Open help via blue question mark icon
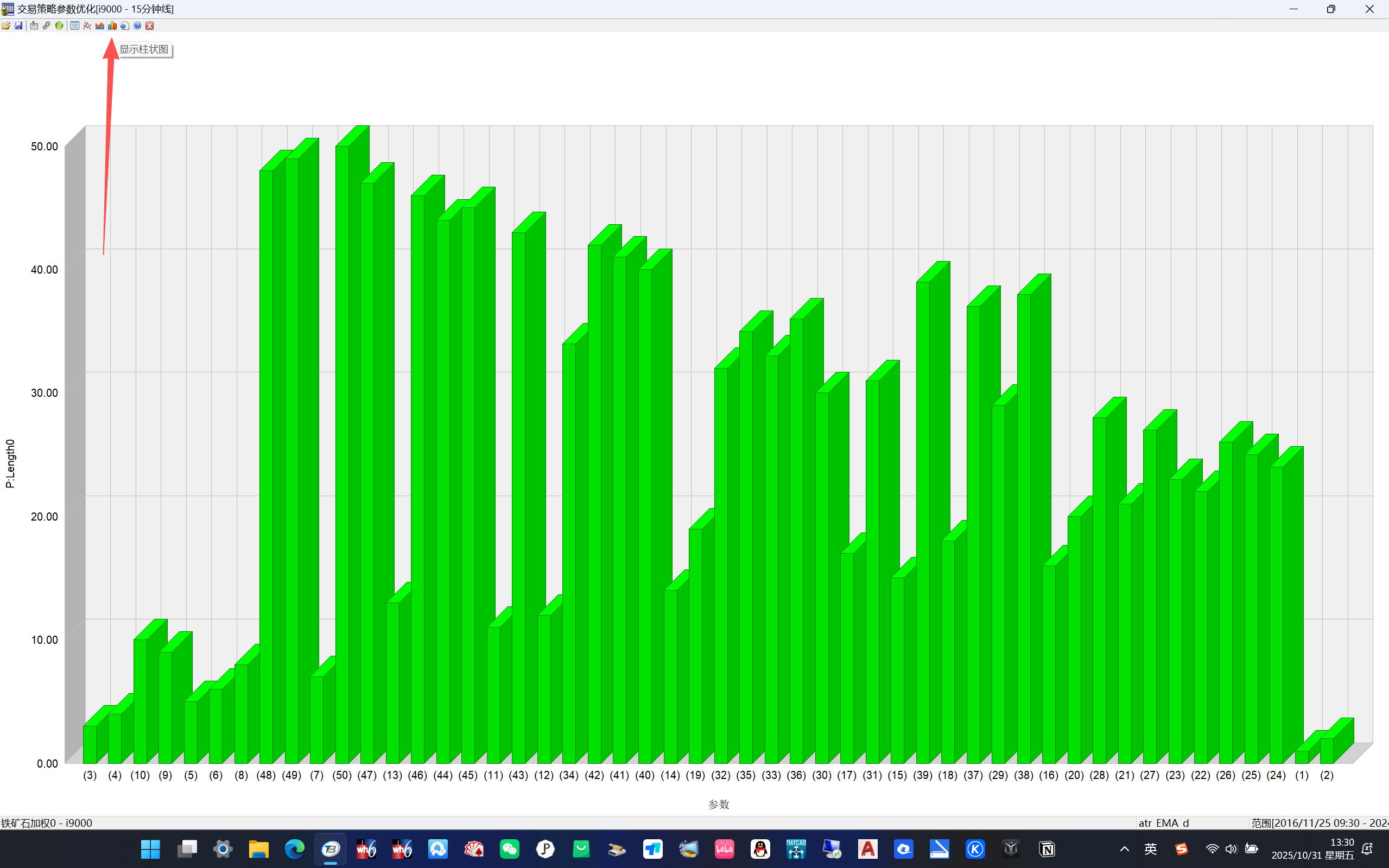1389x868 pixels. coord(137,26)
